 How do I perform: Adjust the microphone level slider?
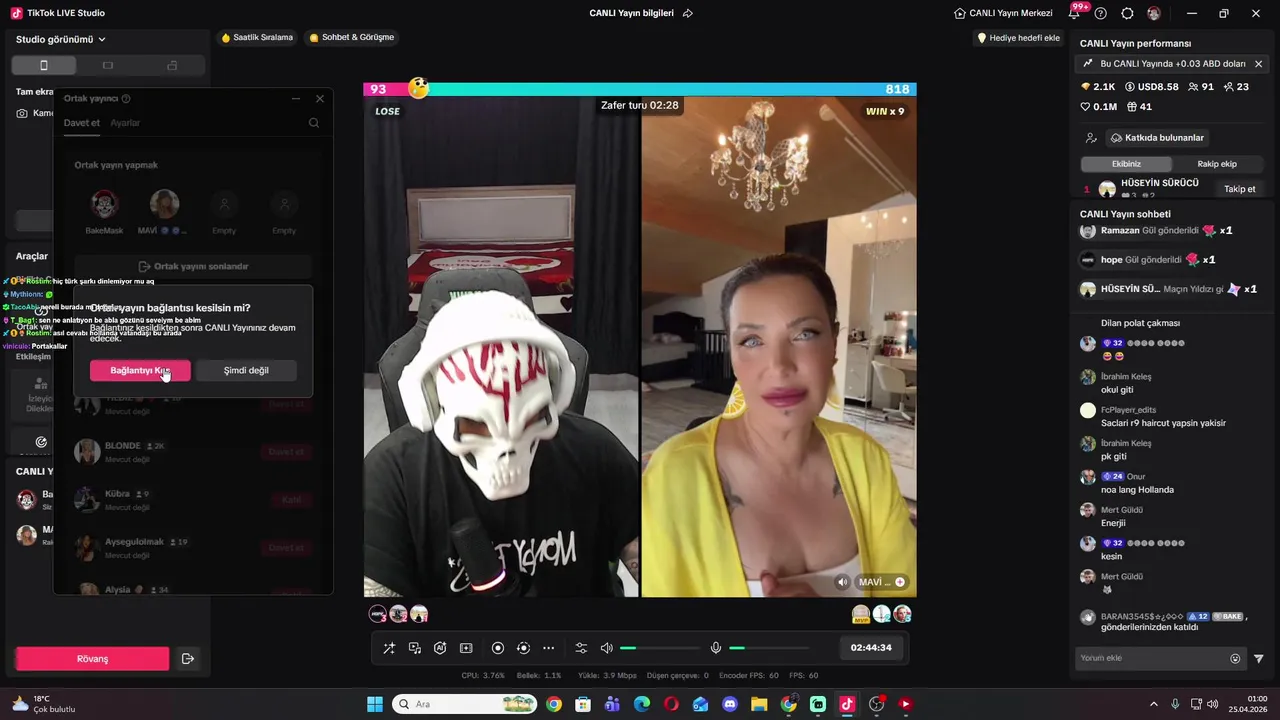768,648
